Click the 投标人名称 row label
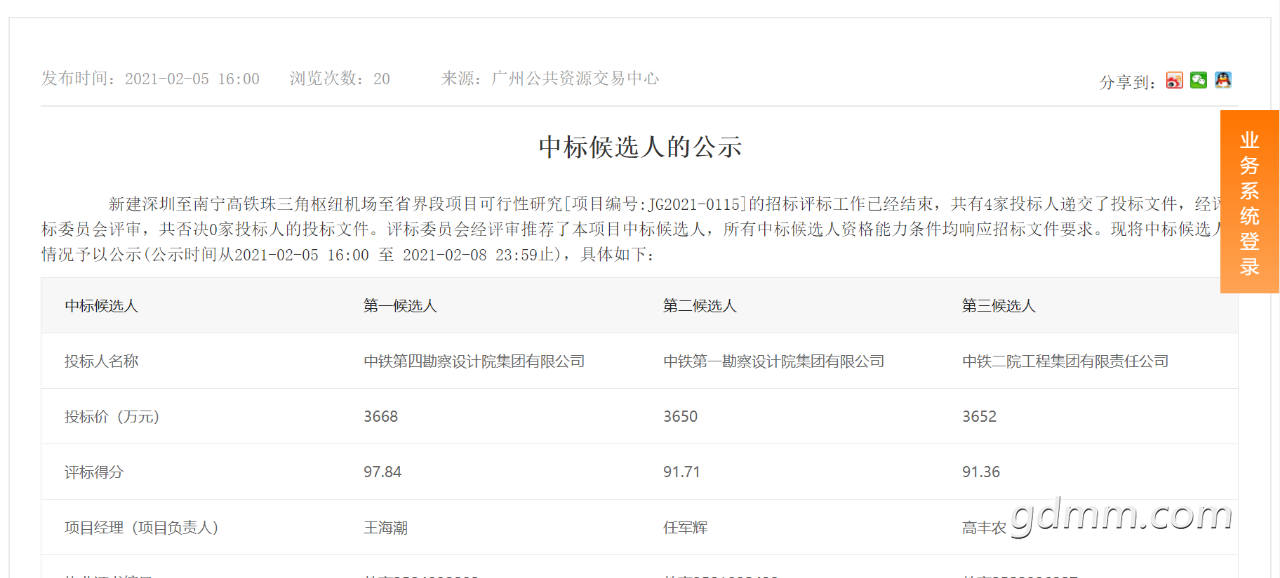Screen dimensions: 1280x578 point(101,361)
